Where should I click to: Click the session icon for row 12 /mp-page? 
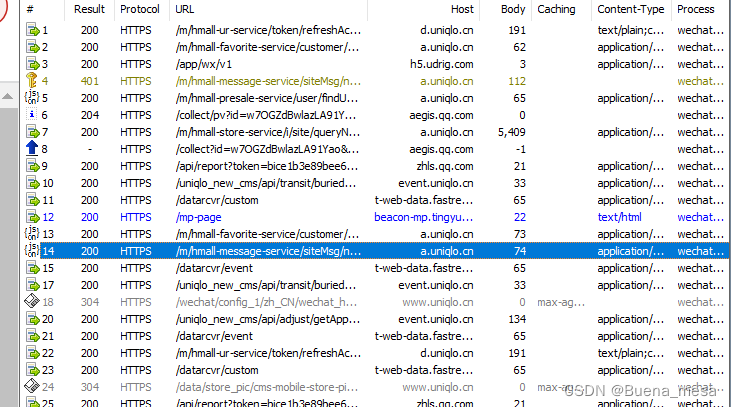pyautogui.click(x=32, y=217)
